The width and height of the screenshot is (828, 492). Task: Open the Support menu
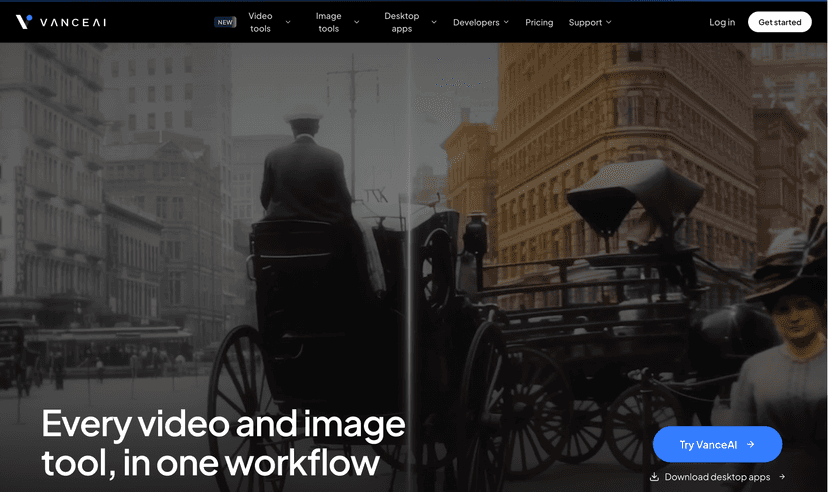tap(585, 22)
